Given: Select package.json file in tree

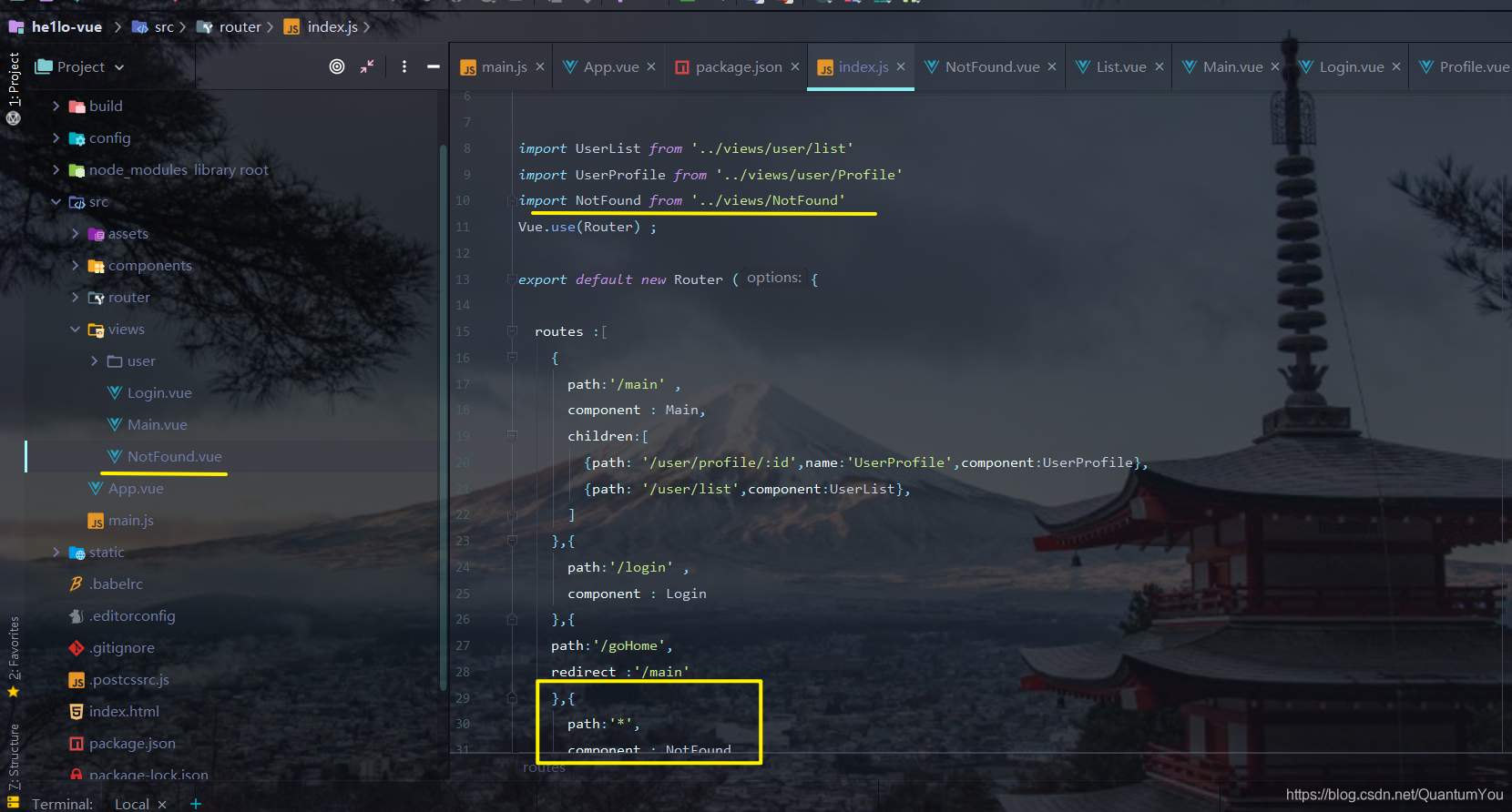Looking at the screenshot, I should pyautogui.click(x=132, y=744).
